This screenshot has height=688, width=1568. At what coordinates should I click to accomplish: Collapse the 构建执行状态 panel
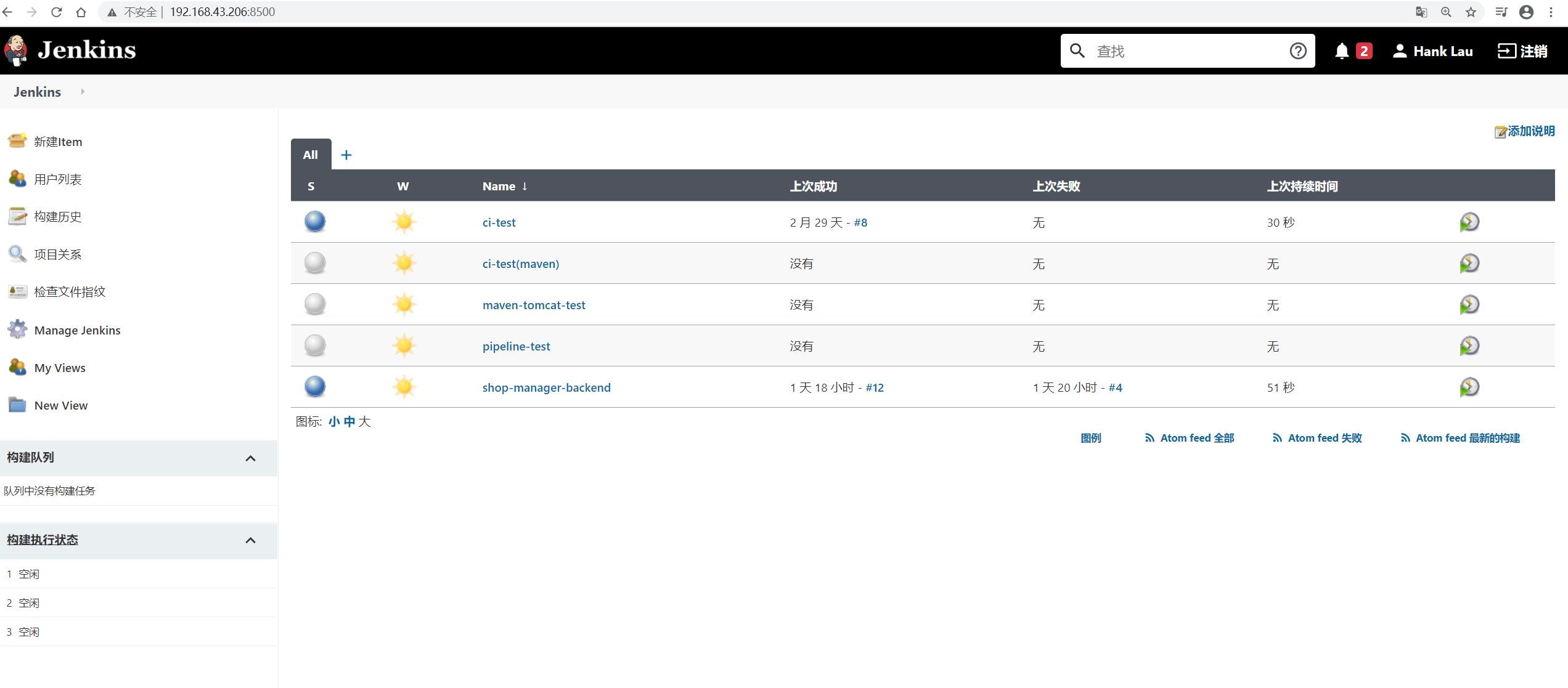point(250,541)
